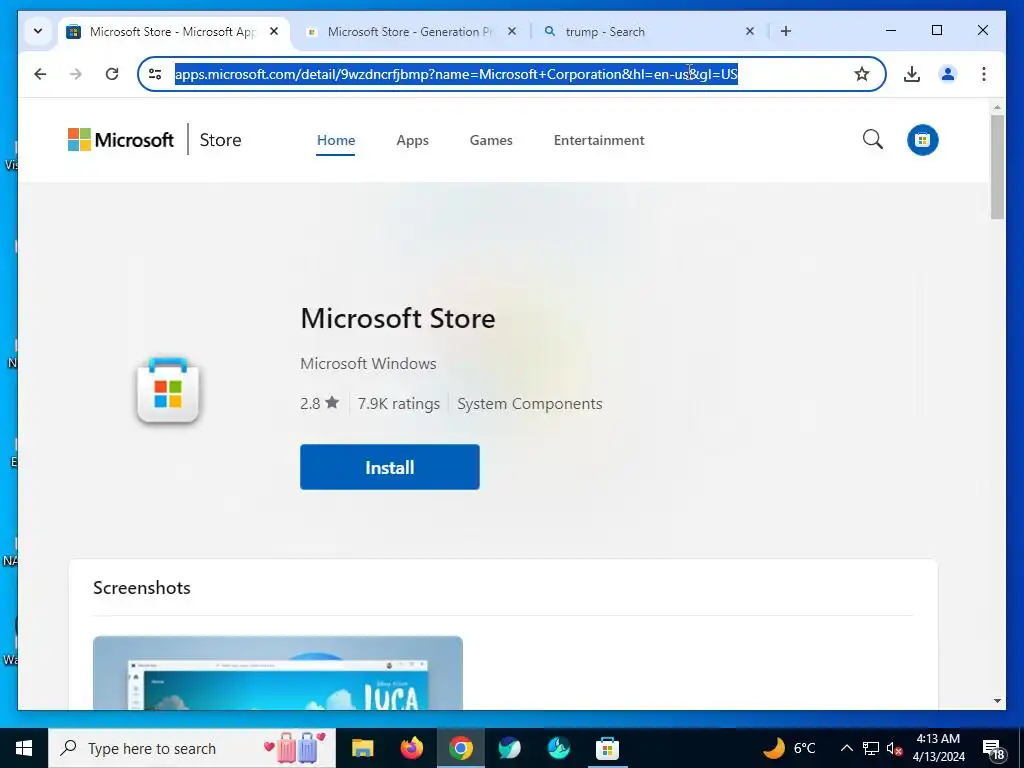Image resolution: width=1024 pixels, height=768 pixels.
Task: Open clock and calendar flyout
Action: point(938,748)
